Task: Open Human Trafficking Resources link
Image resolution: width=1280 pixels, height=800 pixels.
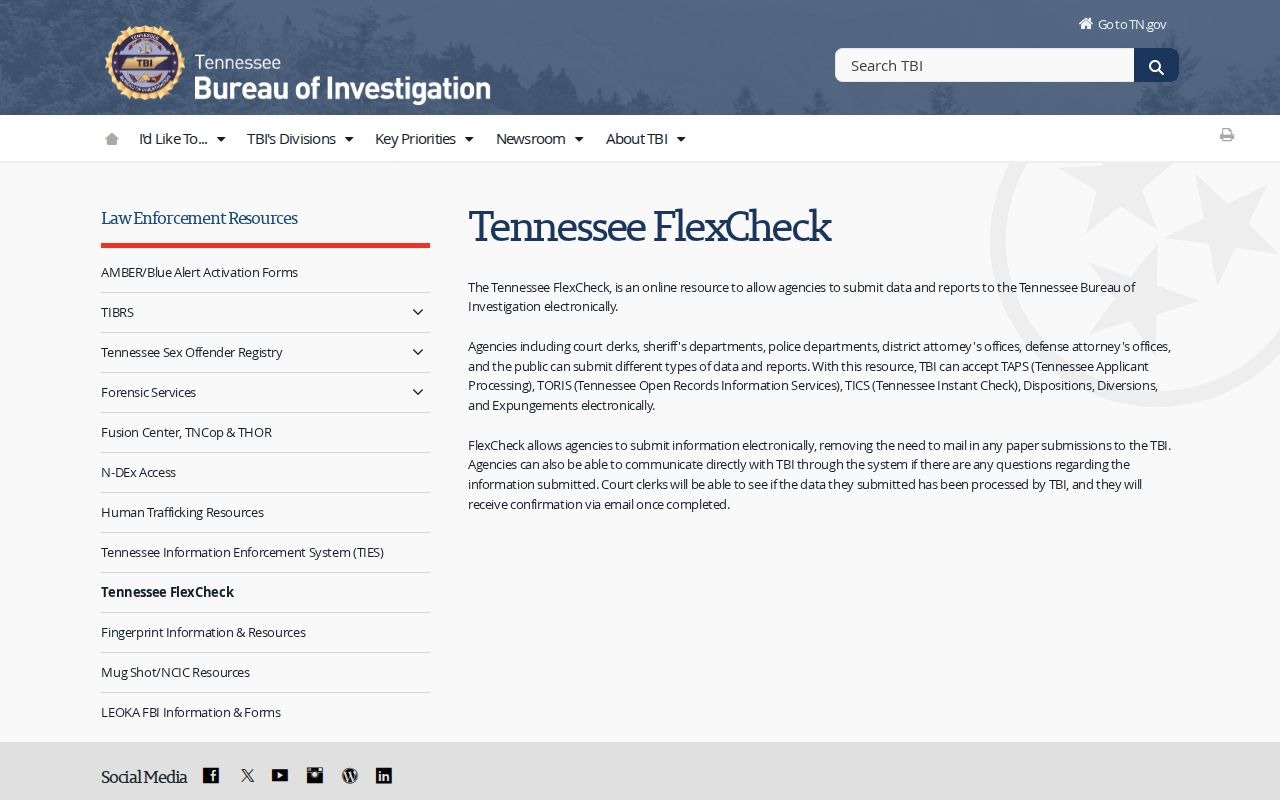Action: pyautogui.click(x=182, y=512)
